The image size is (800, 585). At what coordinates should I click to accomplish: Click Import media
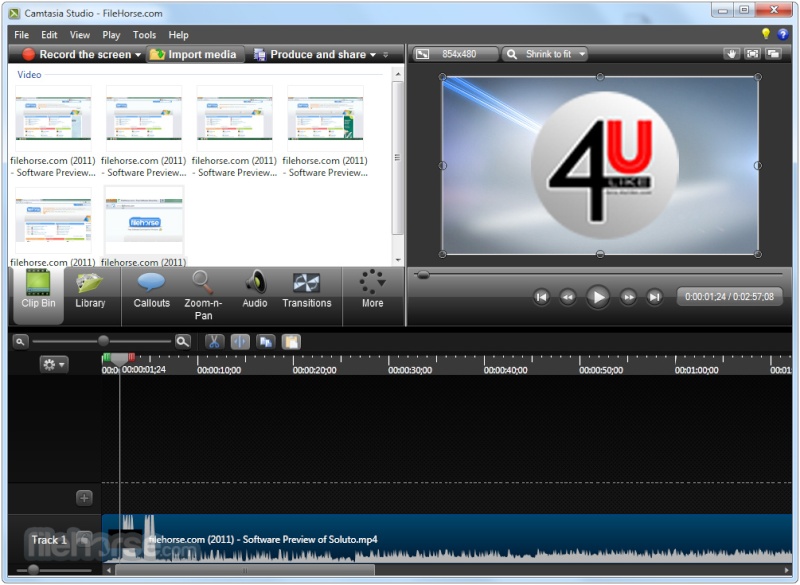pos(194,54)
